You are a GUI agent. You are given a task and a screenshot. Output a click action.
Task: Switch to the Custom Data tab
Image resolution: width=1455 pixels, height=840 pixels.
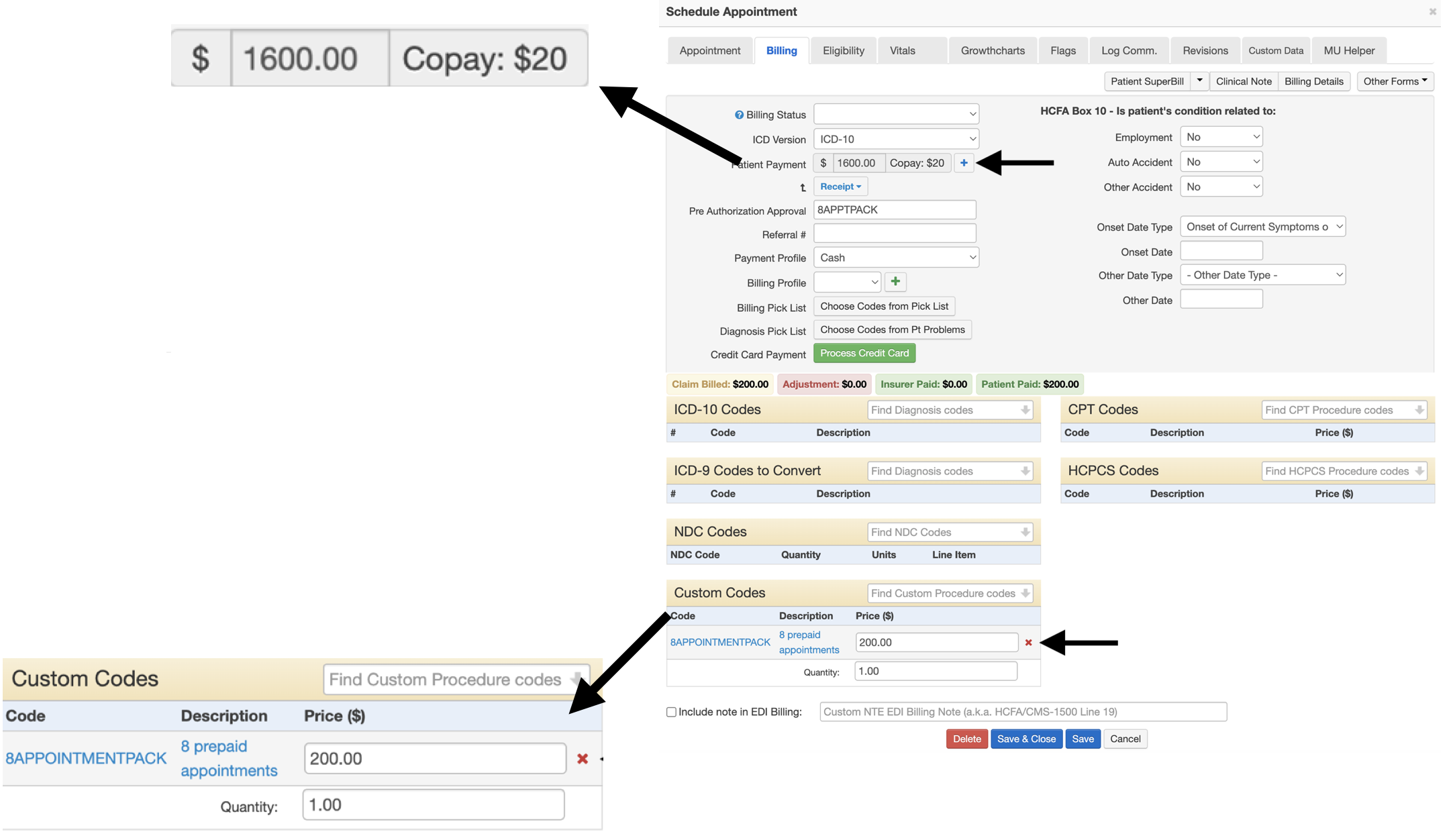(x=1275, y=50)
